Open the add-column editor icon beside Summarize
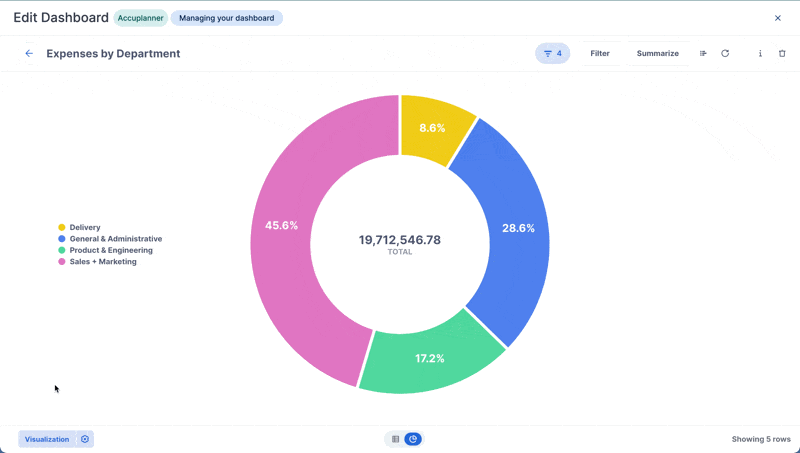This screenshot has width=800, height=453. coord(703,54)
